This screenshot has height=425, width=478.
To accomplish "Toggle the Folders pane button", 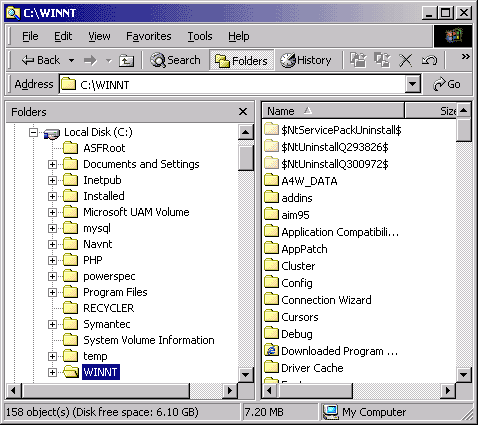I will pos(241,60).
